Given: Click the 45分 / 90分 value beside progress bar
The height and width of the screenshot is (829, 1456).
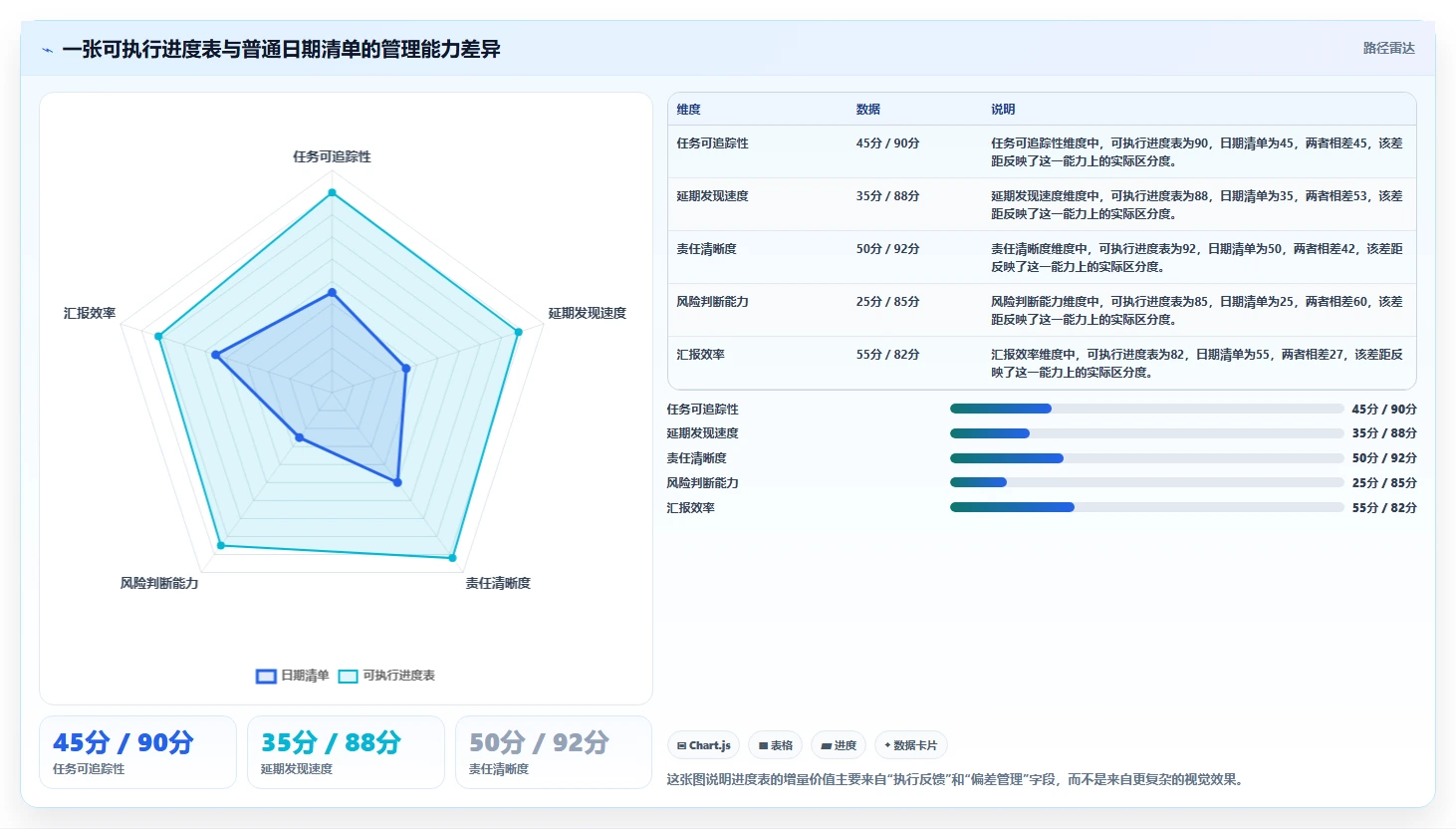Looking at the screenshot, I should 1384,409.
